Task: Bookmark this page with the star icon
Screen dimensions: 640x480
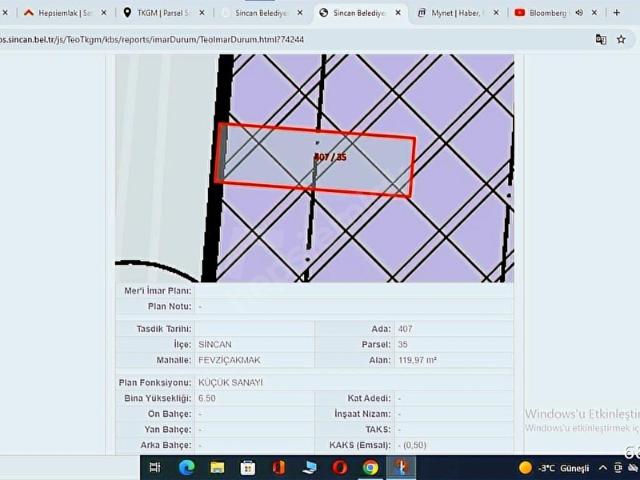Action: tap(621, 39)
